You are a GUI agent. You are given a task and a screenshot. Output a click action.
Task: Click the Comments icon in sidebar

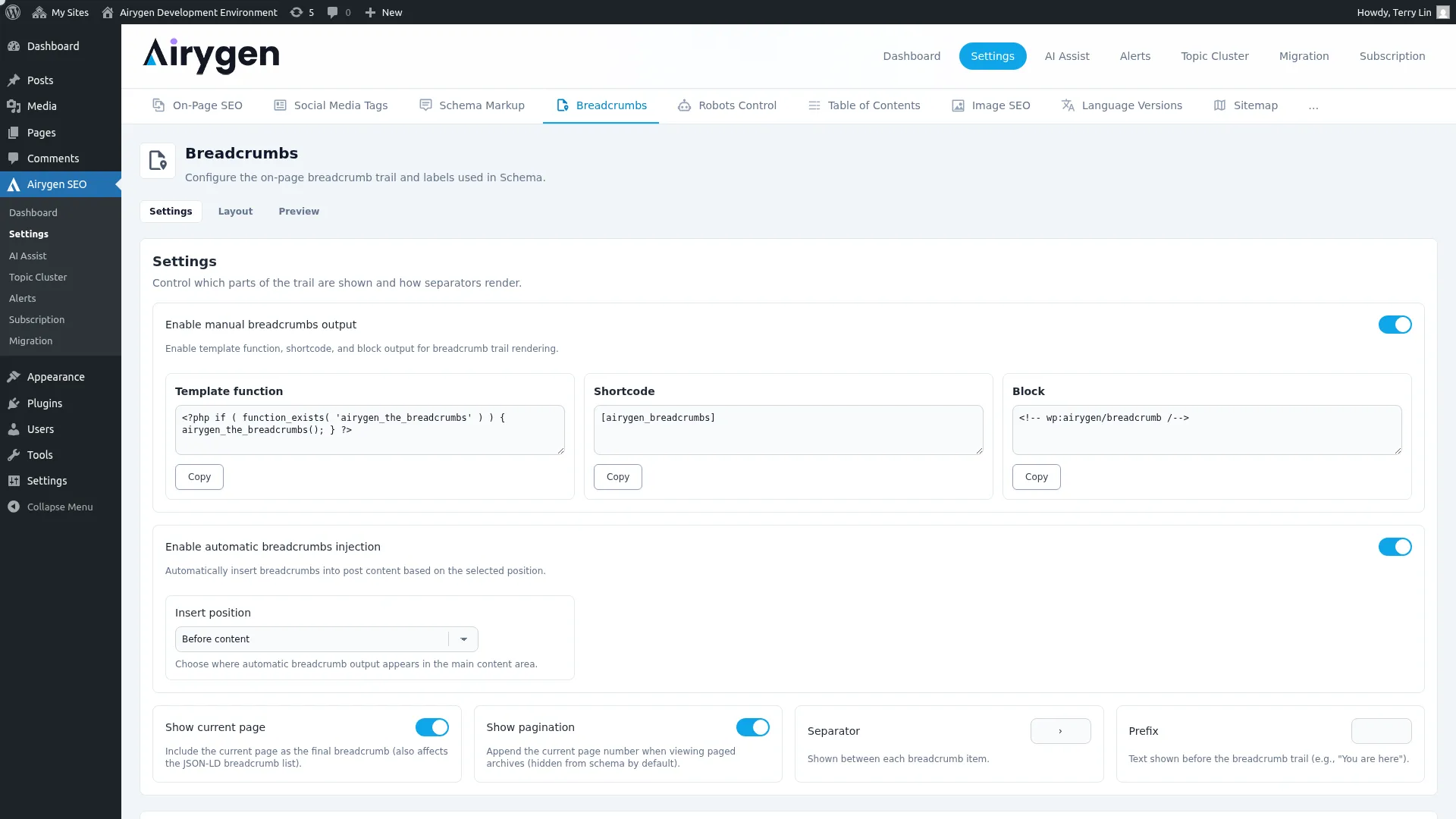coord(14,158)
